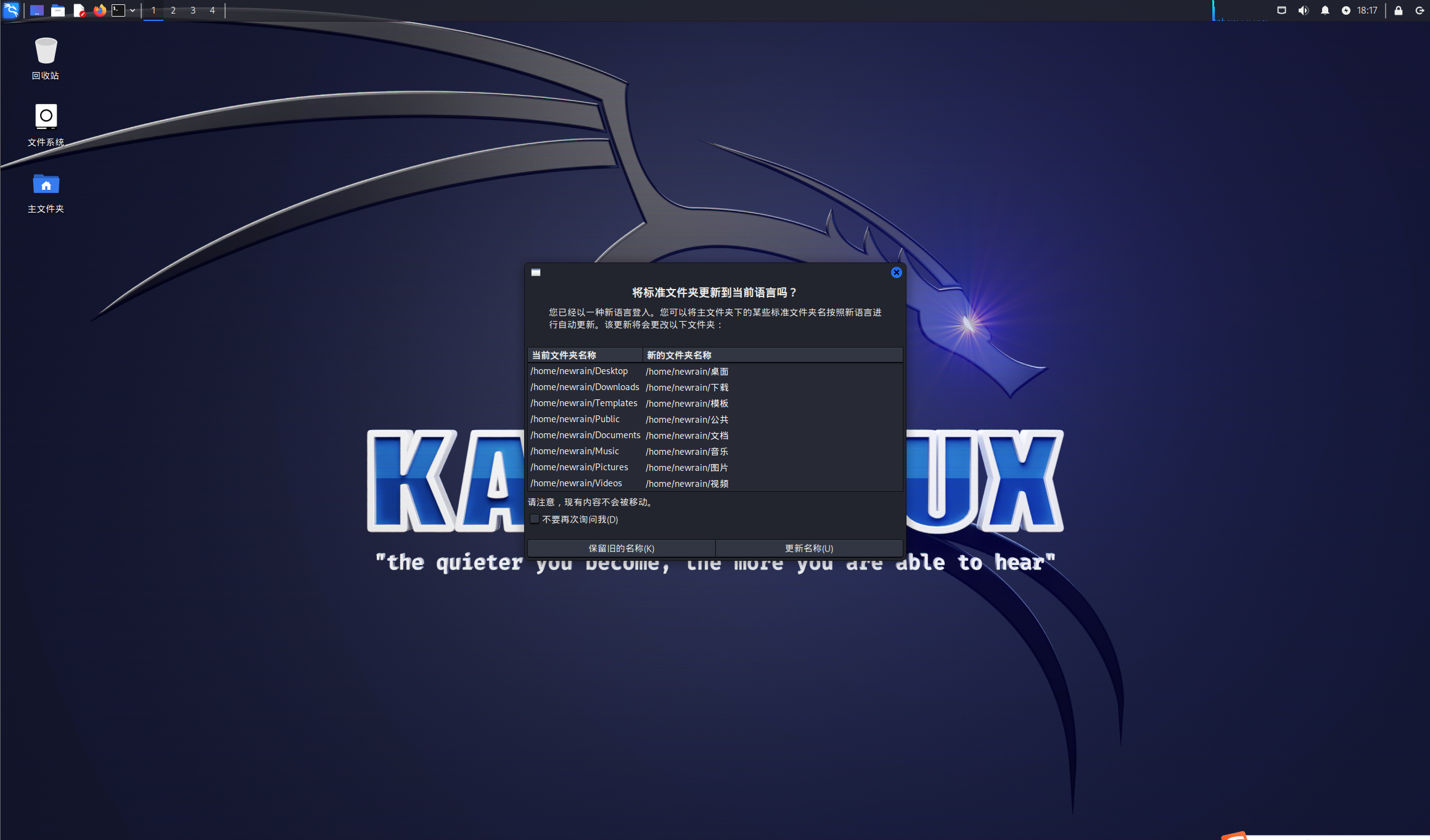Click the log out icon
The height and width of the screenshot is (840, 1430).
tap(1419, 10)
